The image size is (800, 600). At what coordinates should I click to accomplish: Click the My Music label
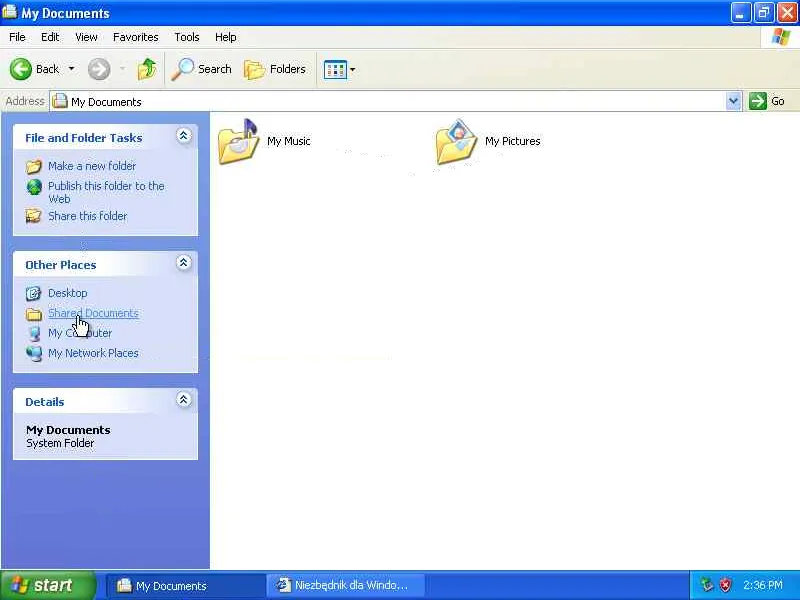[289, 141]
